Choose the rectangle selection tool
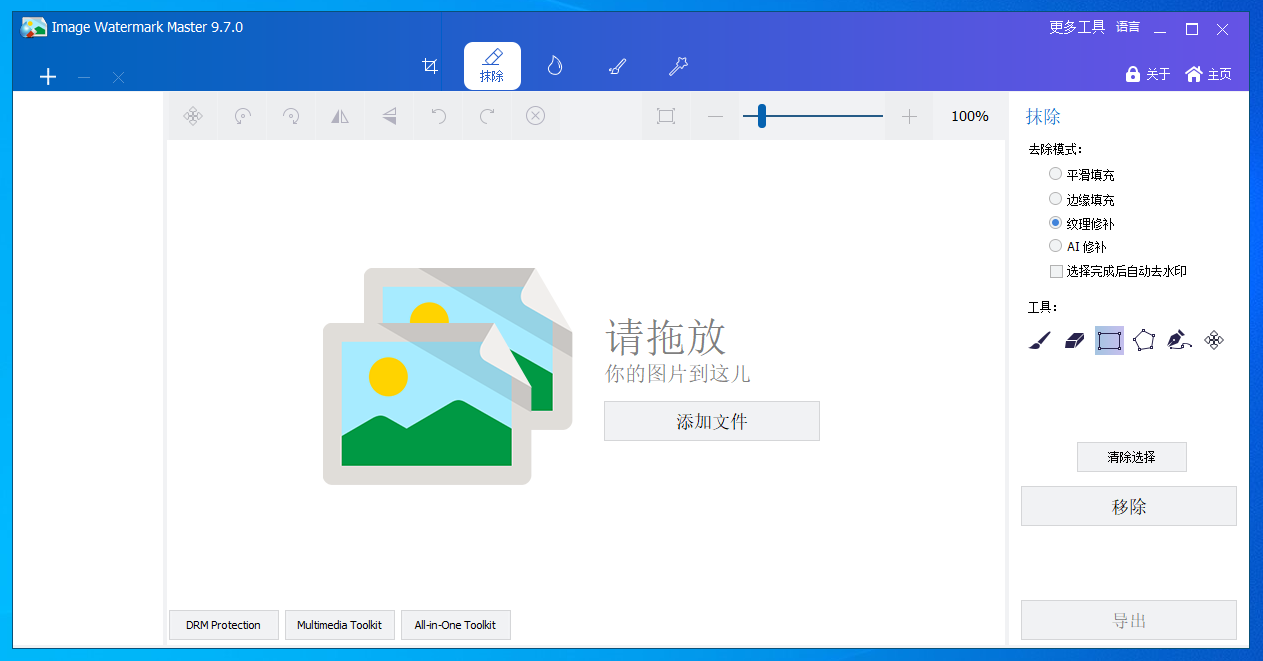Image resolution: width=1263 pixels, height=661 pixels. click(x=1109, y=341)
